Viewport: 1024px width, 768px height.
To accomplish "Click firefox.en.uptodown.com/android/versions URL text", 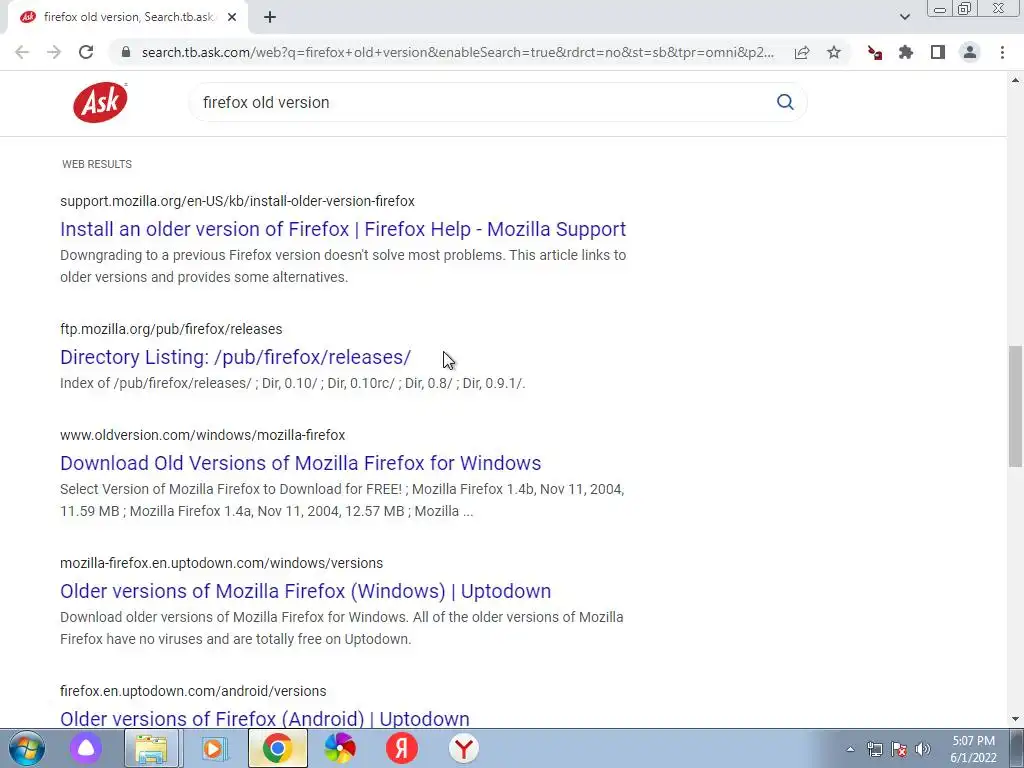I will point(193,691).
